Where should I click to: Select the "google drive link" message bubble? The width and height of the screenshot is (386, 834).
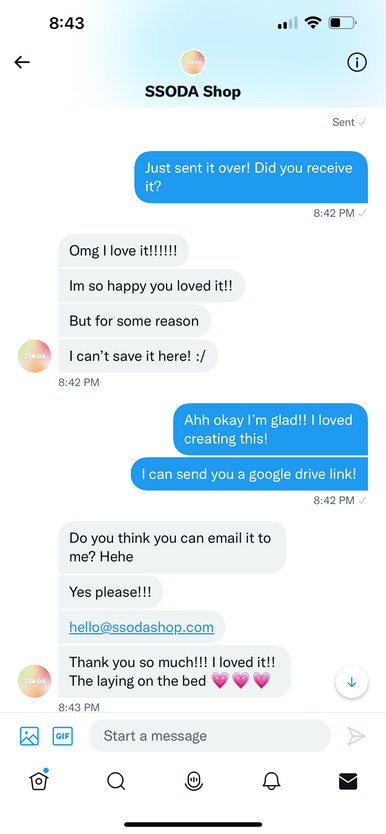249,474
